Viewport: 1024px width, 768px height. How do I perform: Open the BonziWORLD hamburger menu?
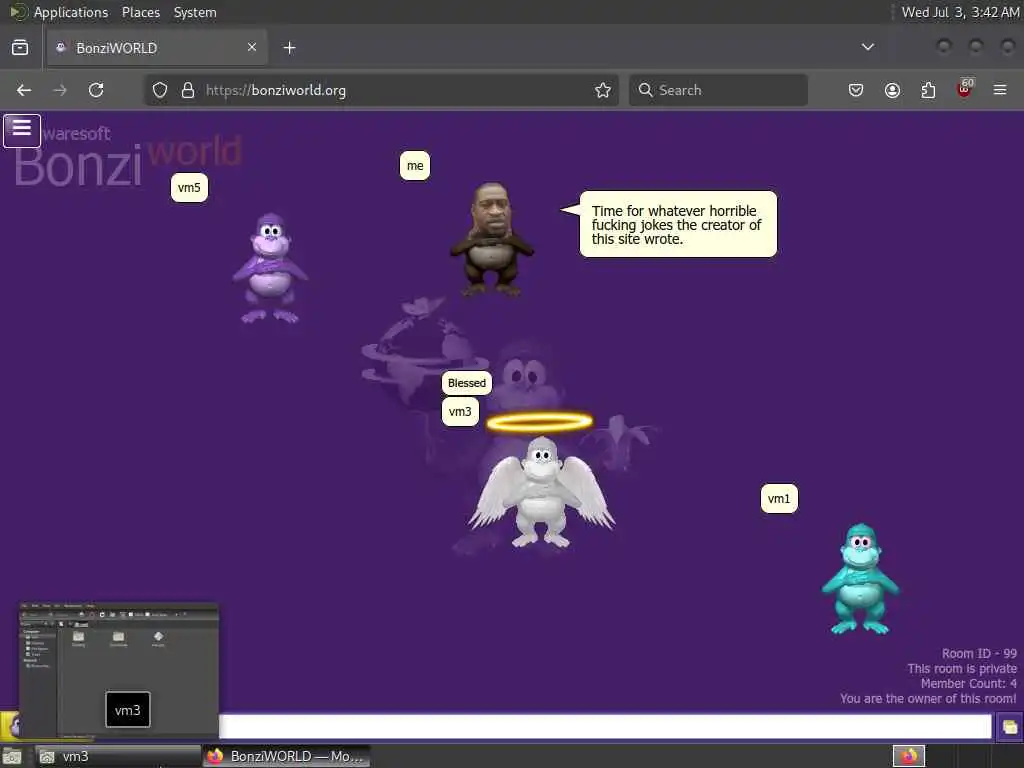pos(22,130)
